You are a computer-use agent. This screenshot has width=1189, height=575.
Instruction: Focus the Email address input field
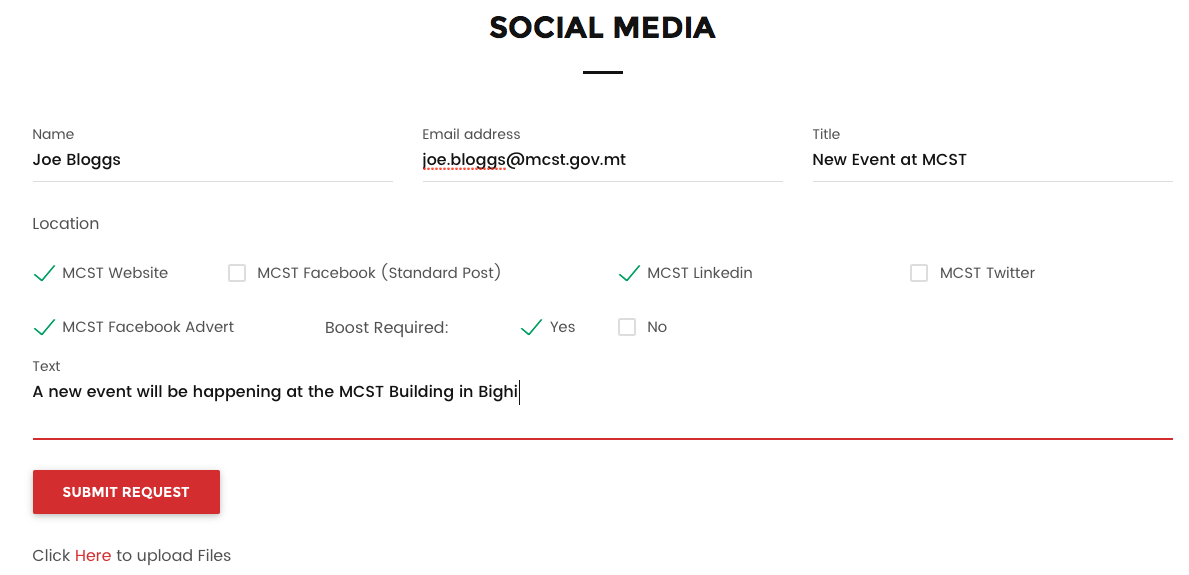(x=602, y=160)
